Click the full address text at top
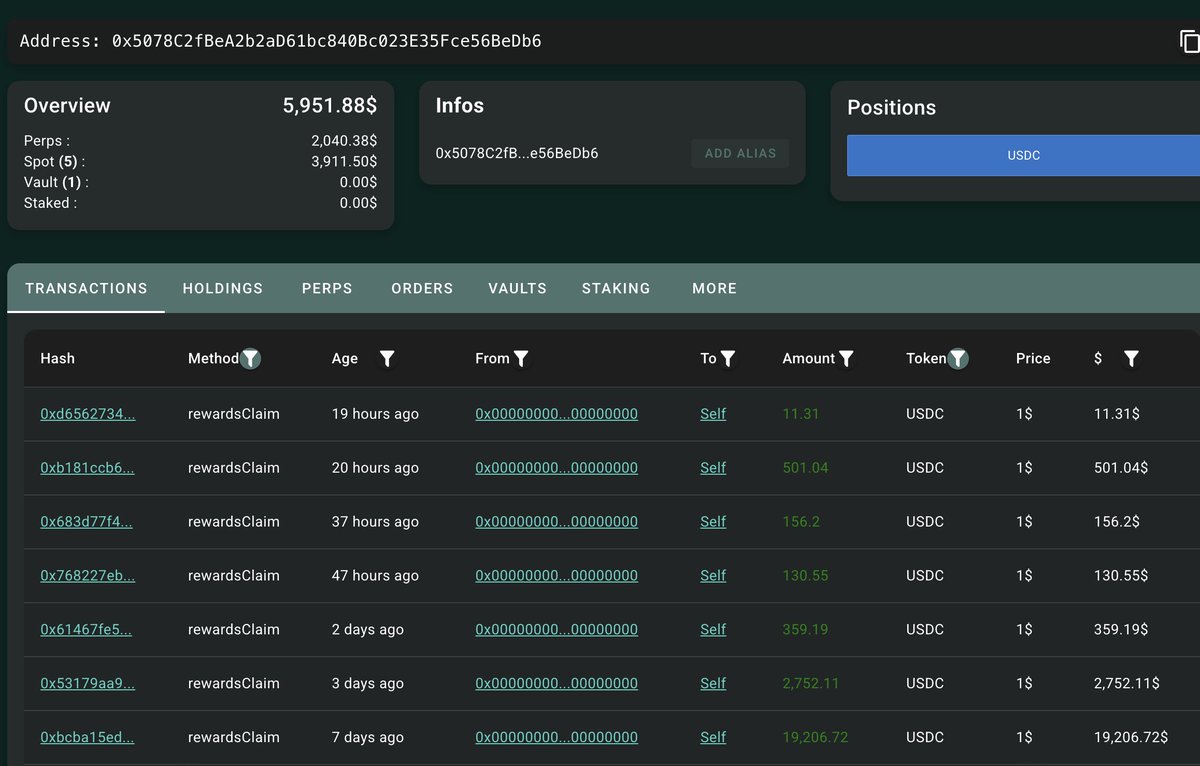The height and width of the screenshot is (766, 1200). 326,41
